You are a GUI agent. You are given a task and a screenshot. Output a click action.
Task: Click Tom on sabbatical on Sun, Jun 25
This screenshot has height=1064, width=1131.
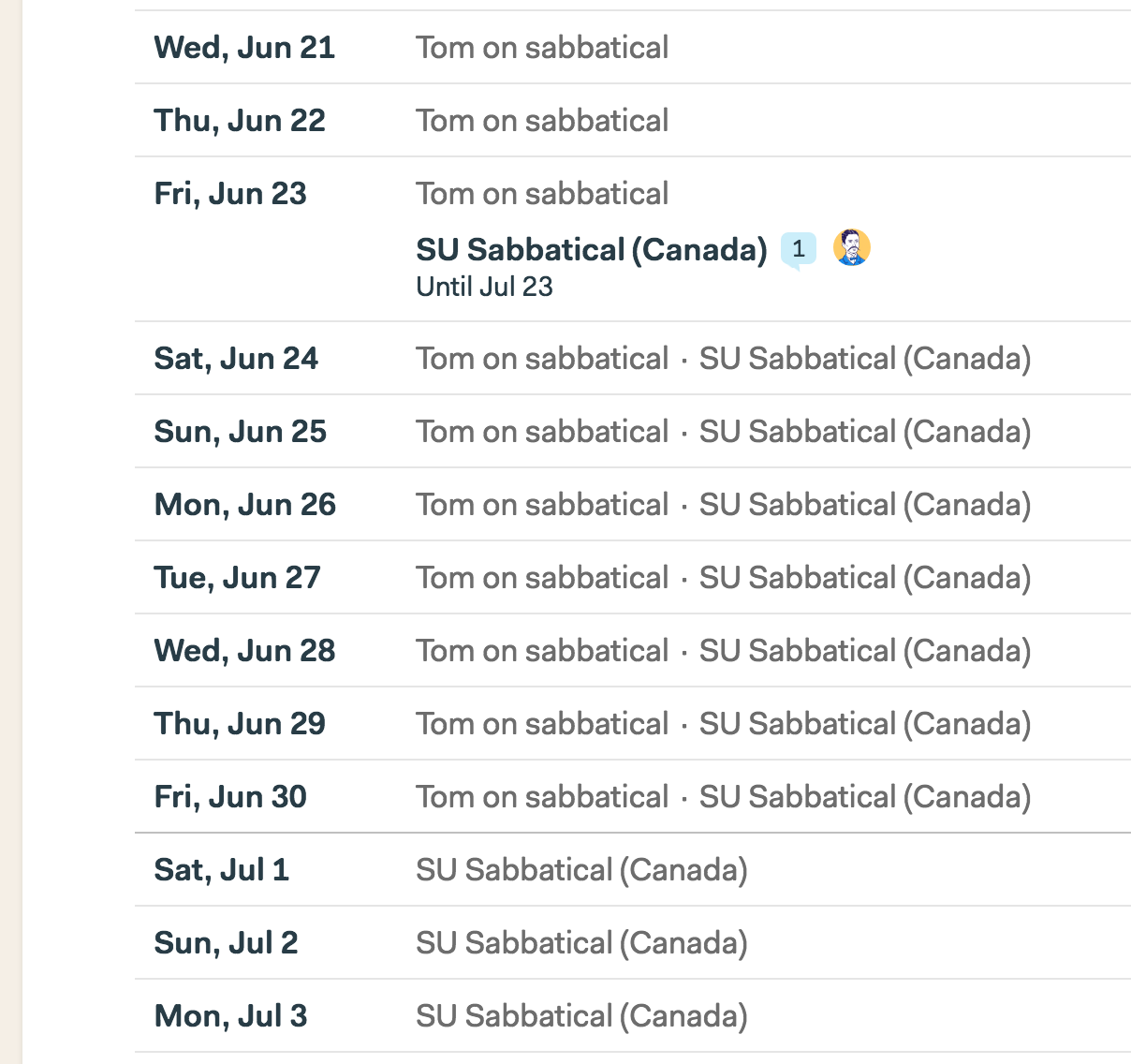(x=542, y=432)
